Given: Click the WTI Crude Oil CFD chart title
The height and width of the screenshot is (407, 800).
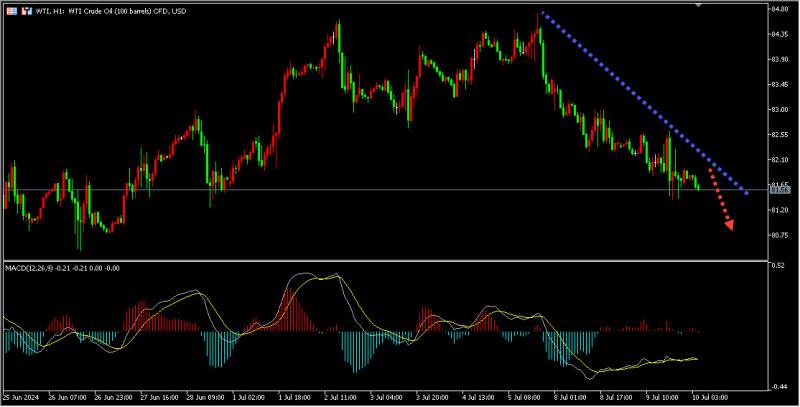Looking at the screenshot, I should click(111, 11).
